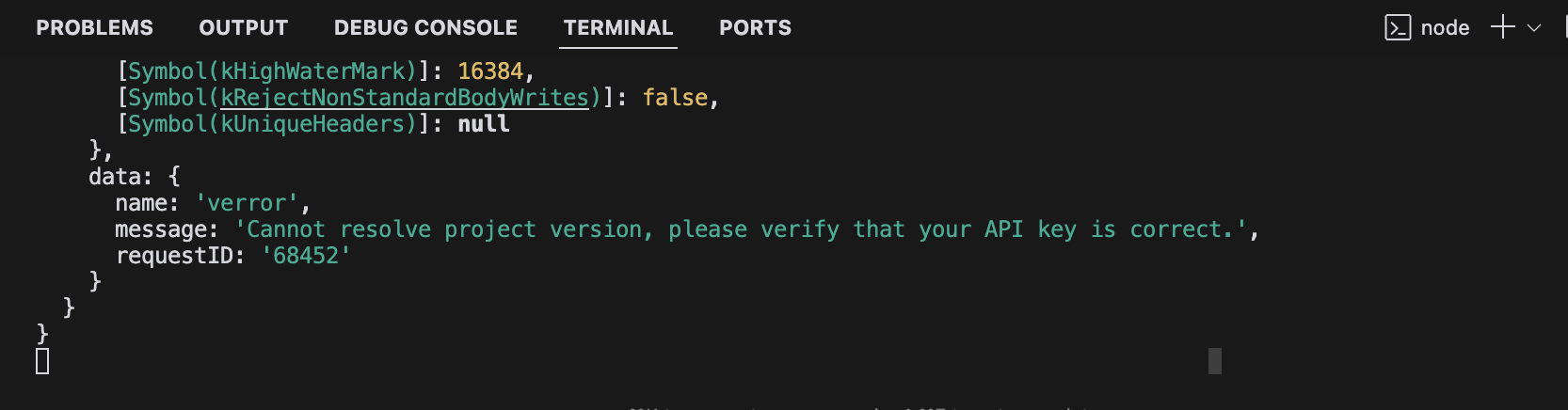Click the terminal scrollbar marker

click(x=1214, y=361)
